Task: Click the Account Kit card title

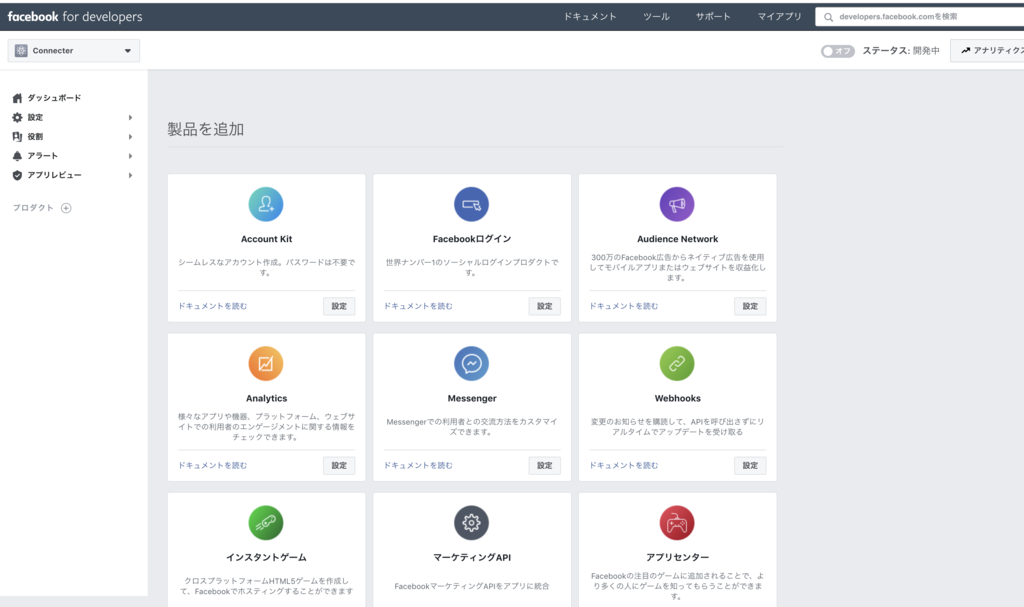Action: [266, 239]
